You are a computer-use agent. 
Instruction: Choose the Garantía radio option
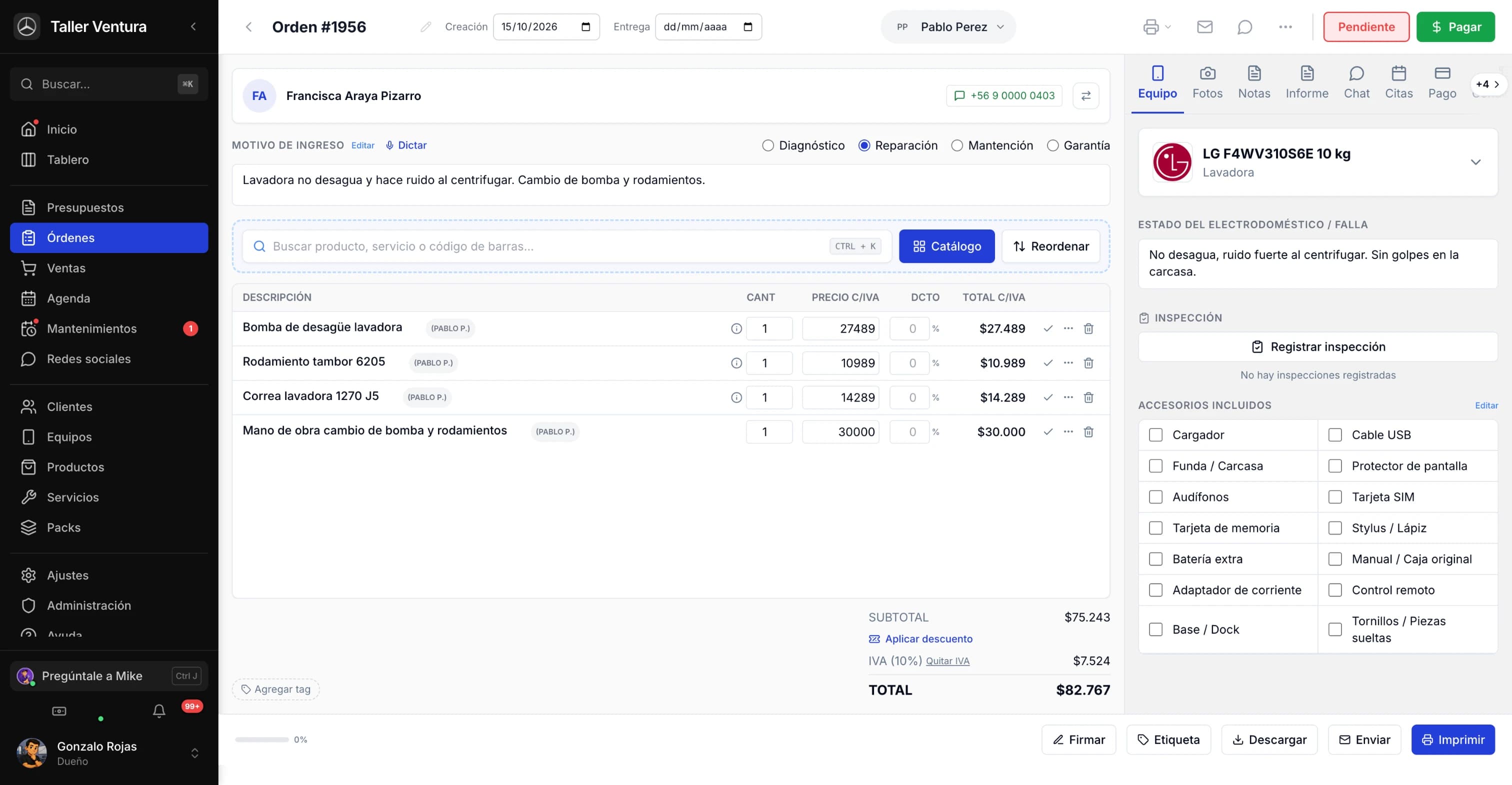1053,145
